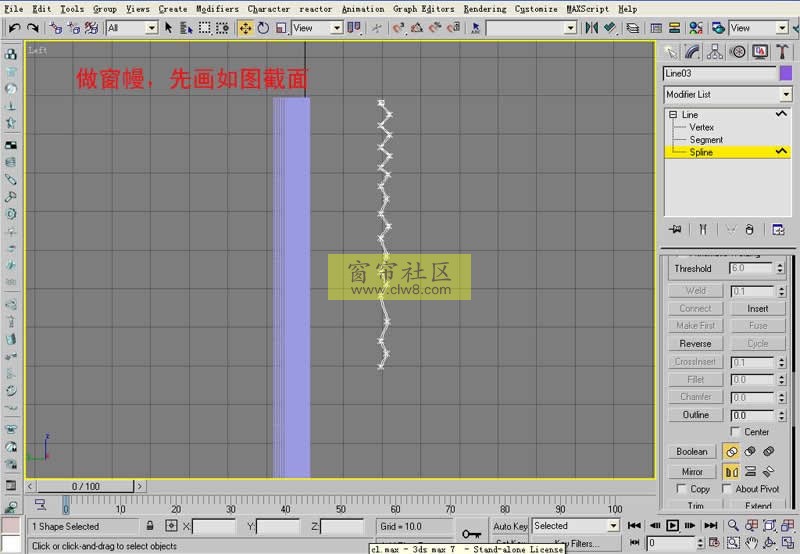Open the Graph Editors menu
This screenshot has height=554, width=800.
(423, 9)
